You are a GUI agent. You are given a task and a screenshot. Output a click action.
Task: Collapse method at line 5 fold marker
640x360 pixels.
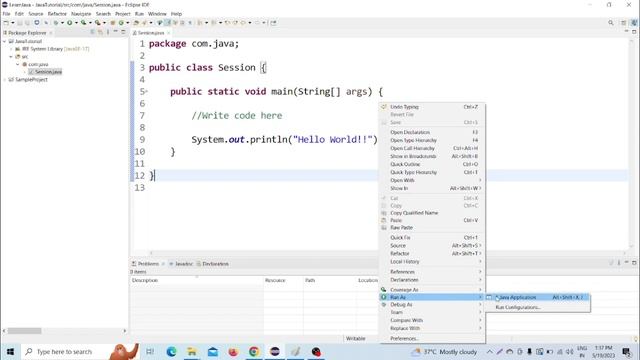(x=147, y=91)
